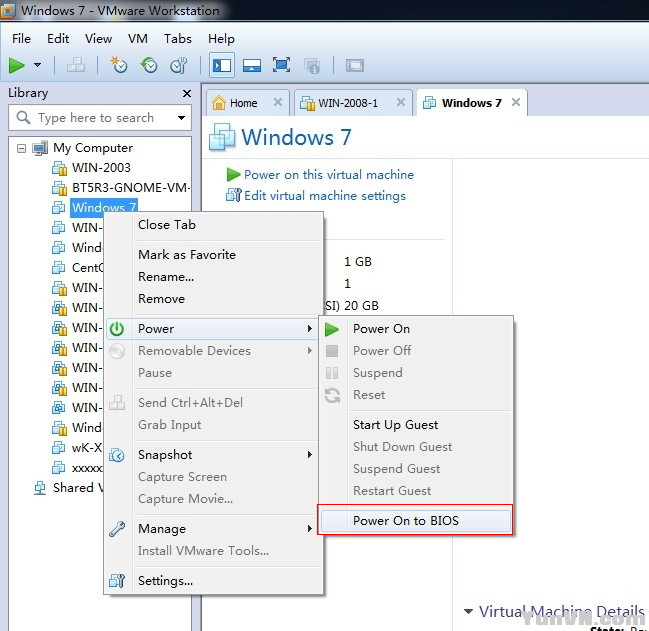Close the WIN-2008-1 tab
This screenshot has height=631, width=649.
pyautogui.click(x=401, y=102)
